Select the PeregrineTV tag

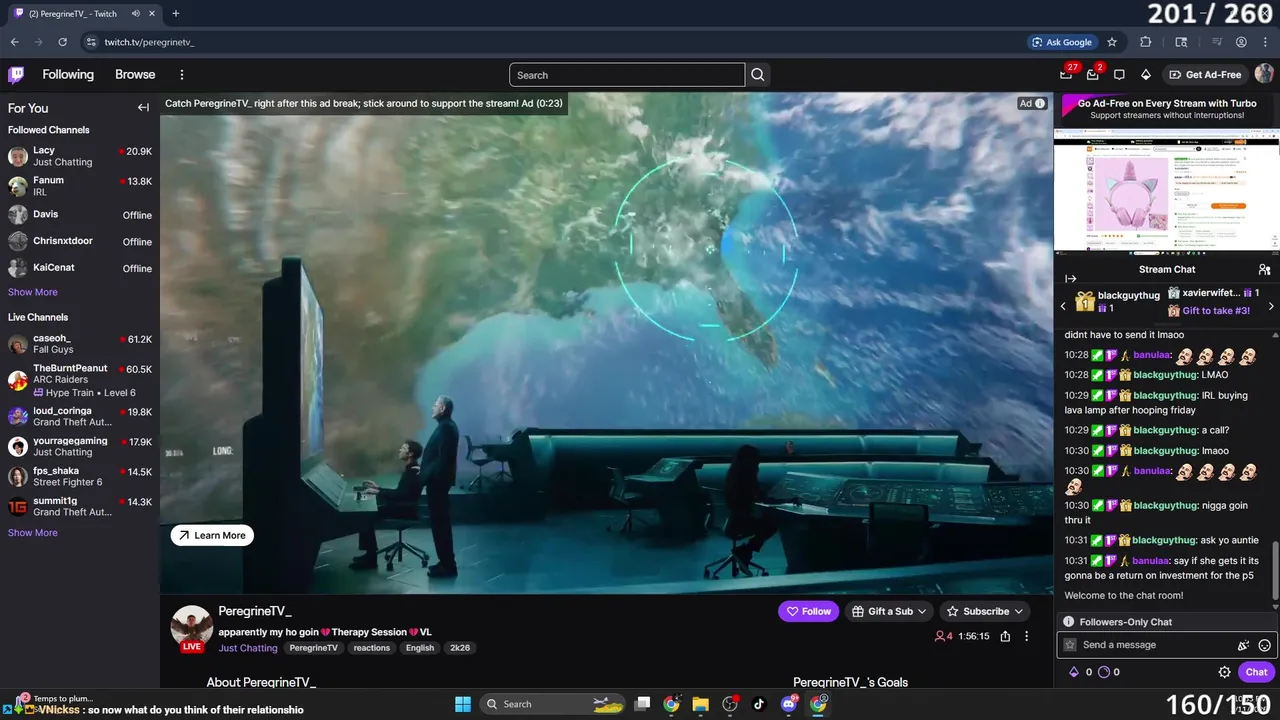313,648
